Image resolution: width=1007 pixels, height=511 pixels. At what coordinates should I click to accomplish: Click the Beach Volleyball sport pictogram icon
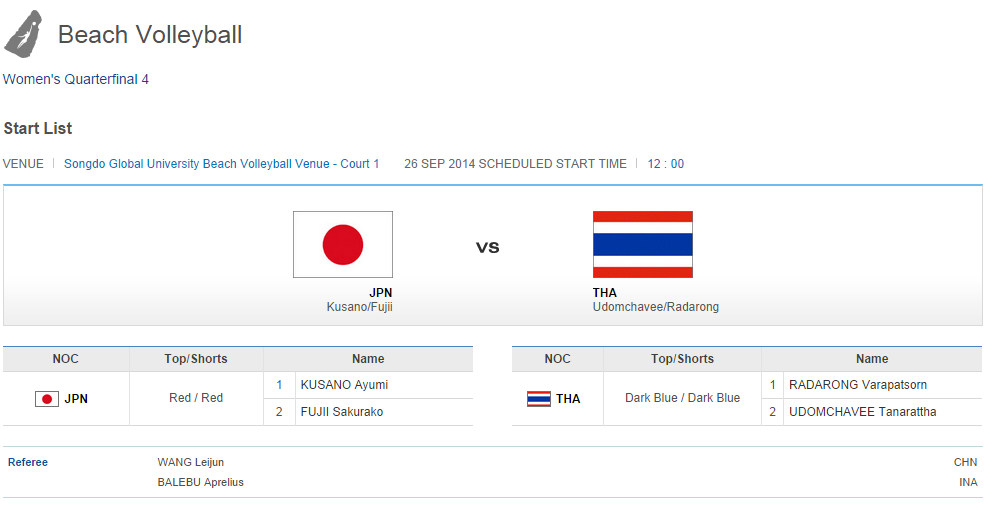point(23,33)
